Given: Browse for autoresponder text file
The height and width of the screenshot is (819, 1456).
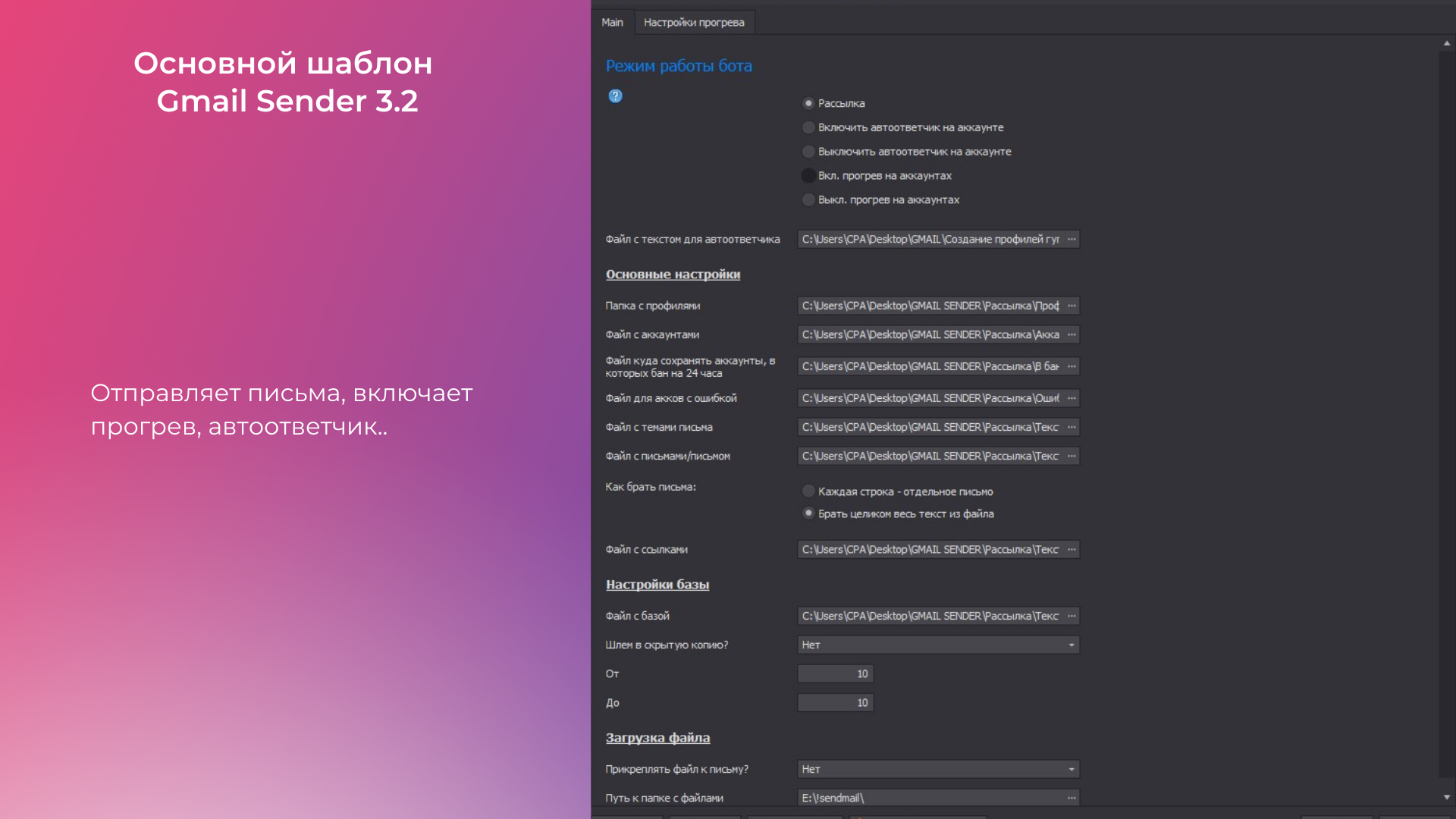Looking at the screenshot, I should click(x=1072, y=240).
